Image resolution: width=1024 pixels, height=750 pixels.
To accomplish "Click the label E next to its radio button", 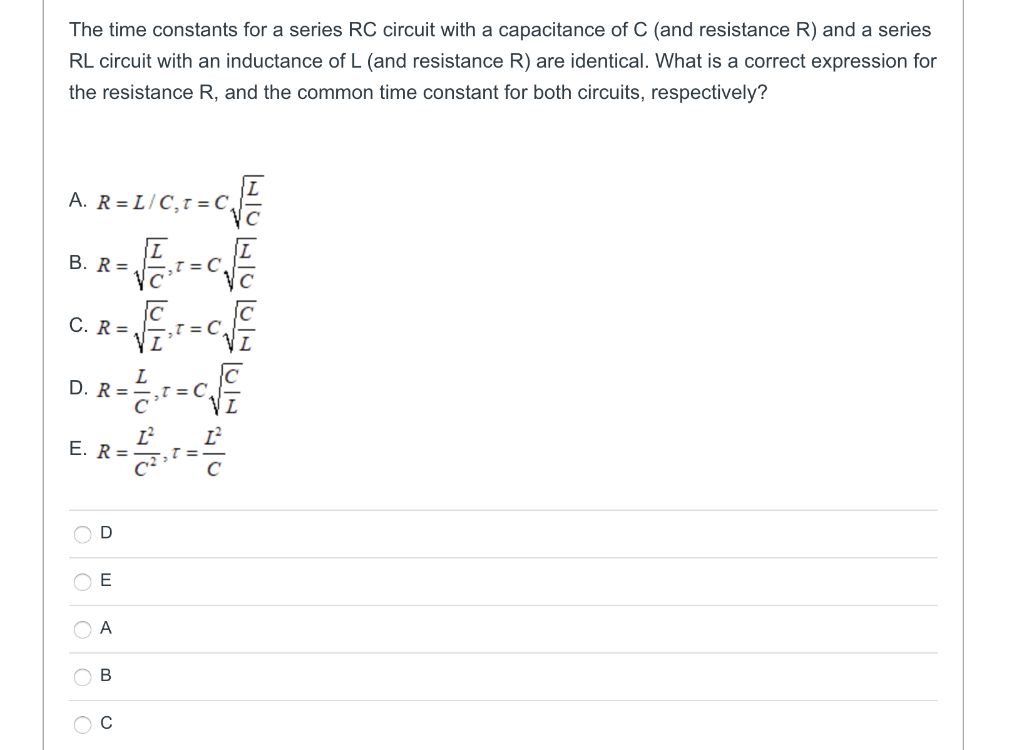I will click(105, 581).
